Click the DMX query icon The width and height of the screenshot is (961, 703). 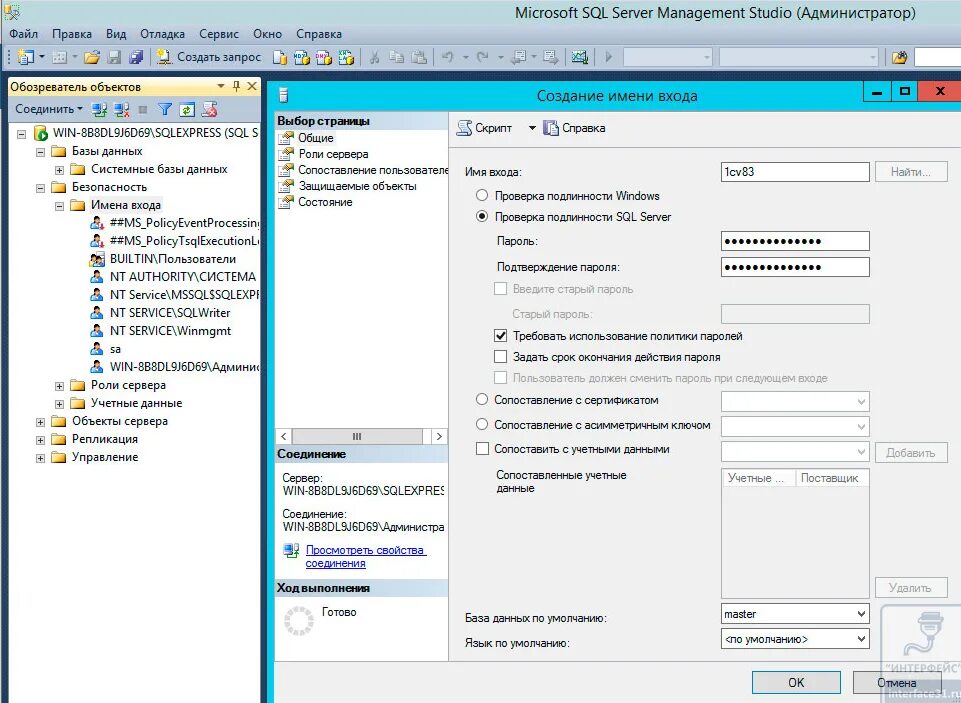click(324, 57)
